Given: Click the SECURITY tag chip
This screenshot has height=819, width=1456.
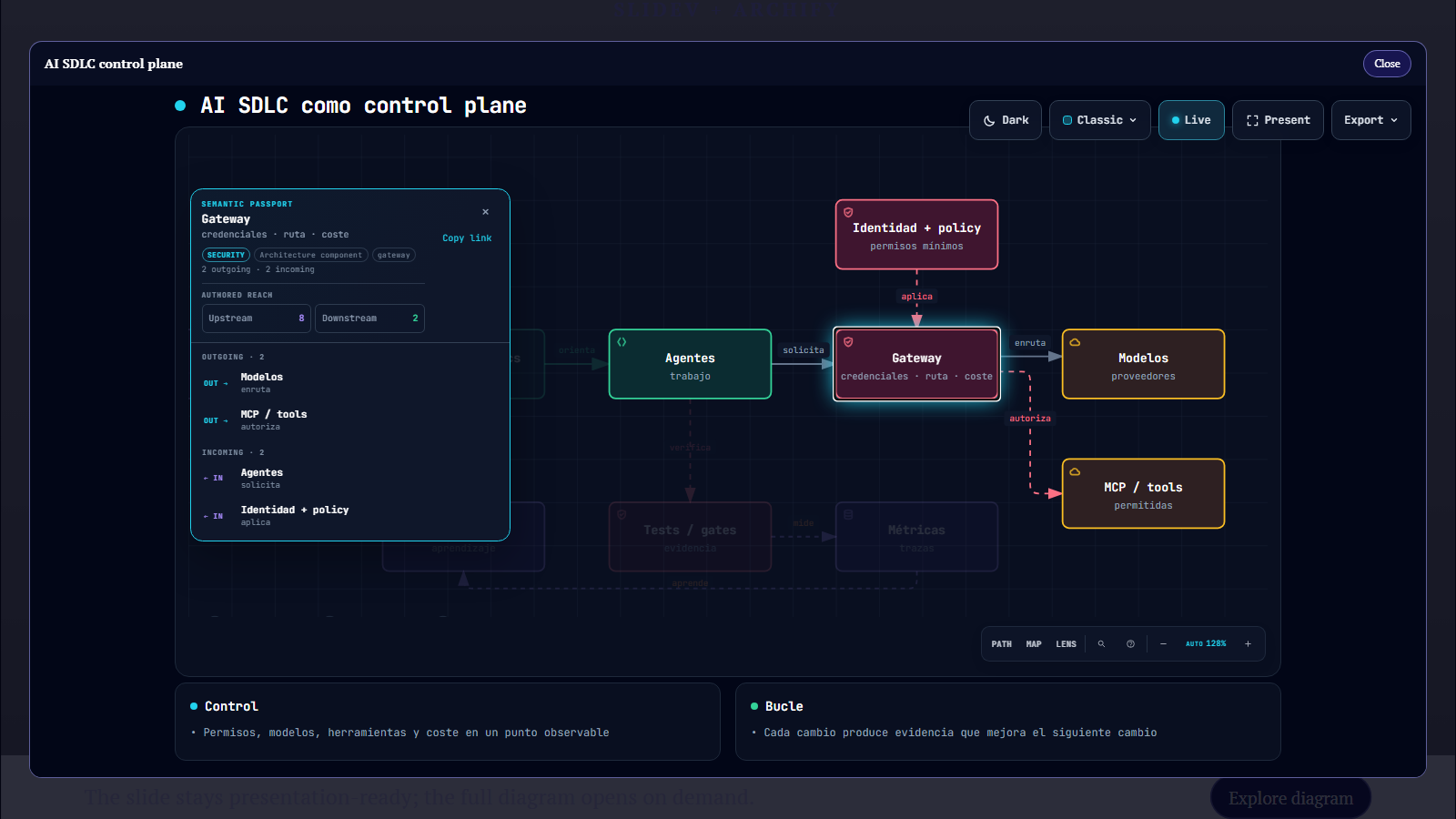Looking at the screenshot, I should (226, 256).
